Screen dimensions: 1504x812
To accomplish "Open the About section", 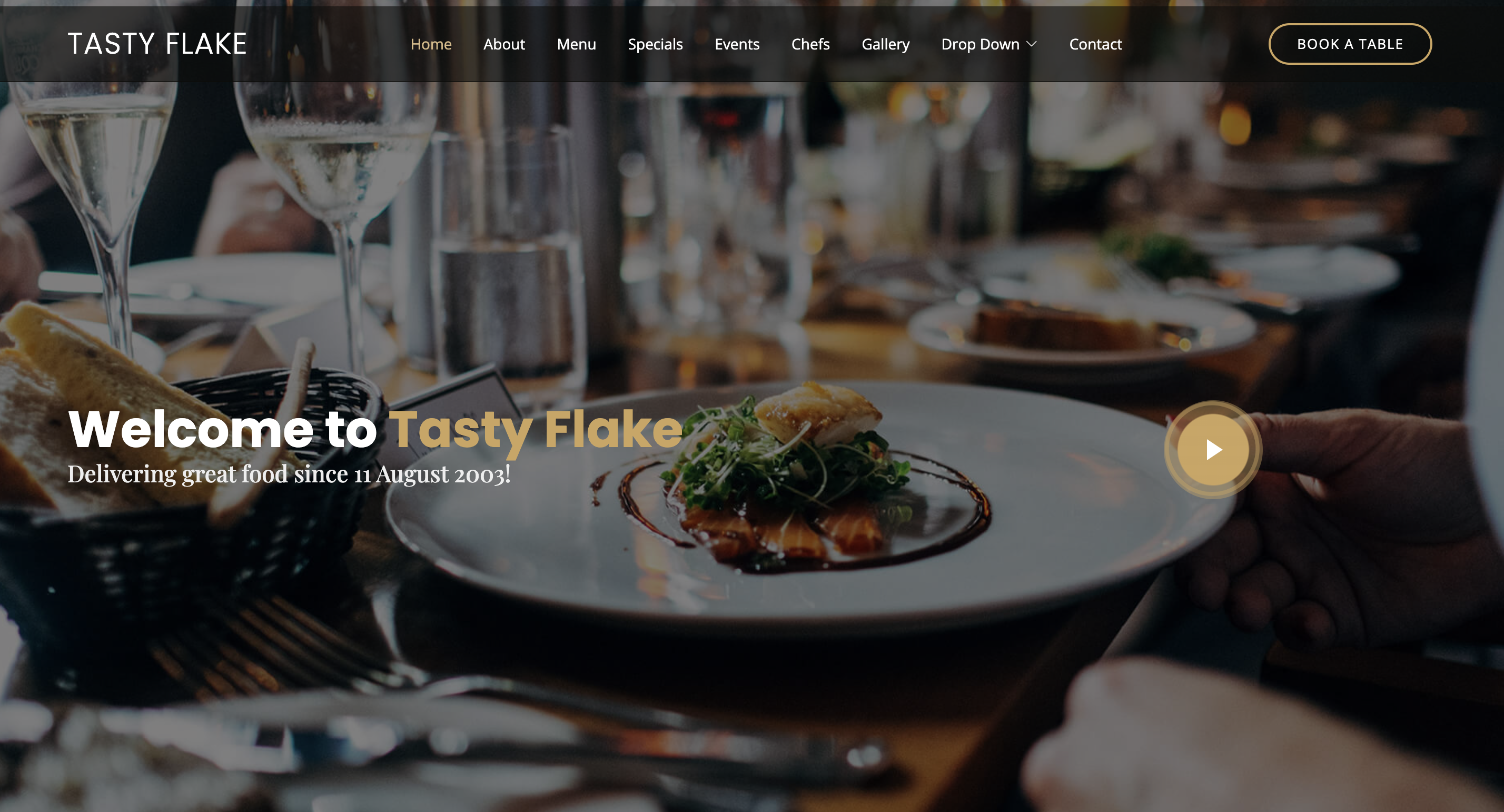I will coord(504,44).
